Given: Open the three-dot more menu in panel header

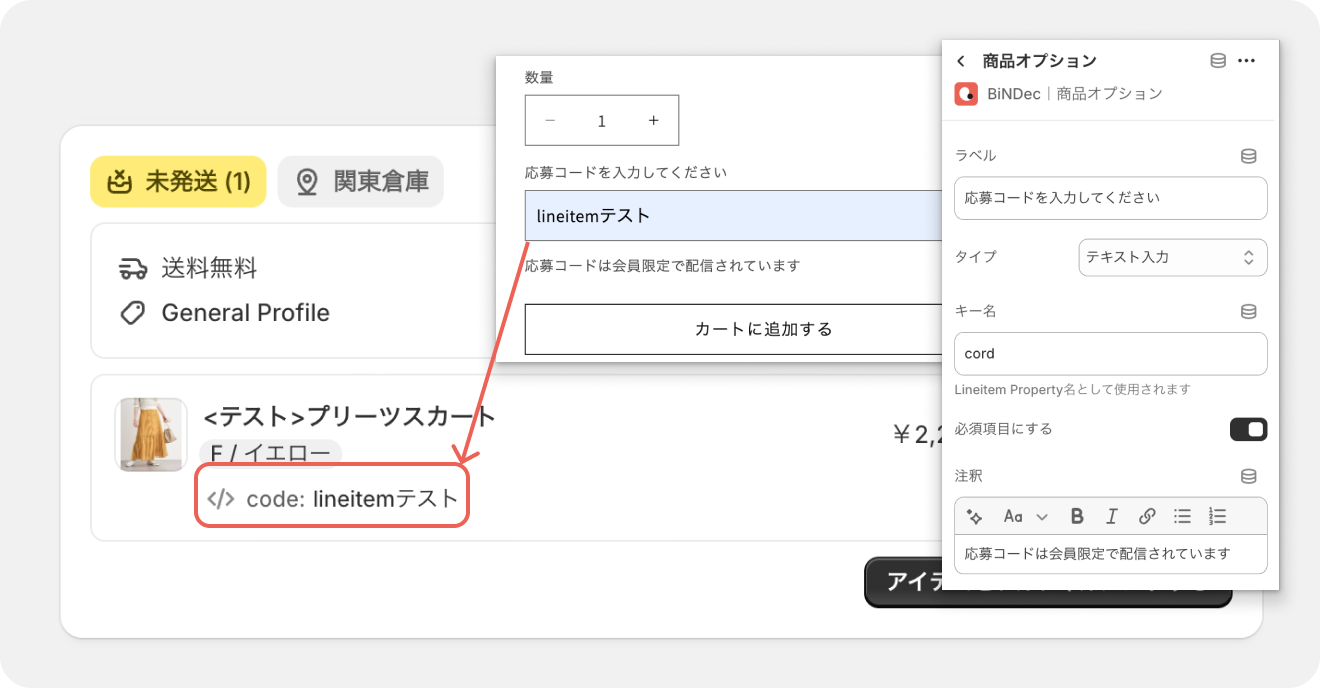Looking at the screenshot, I should 1246,61.
